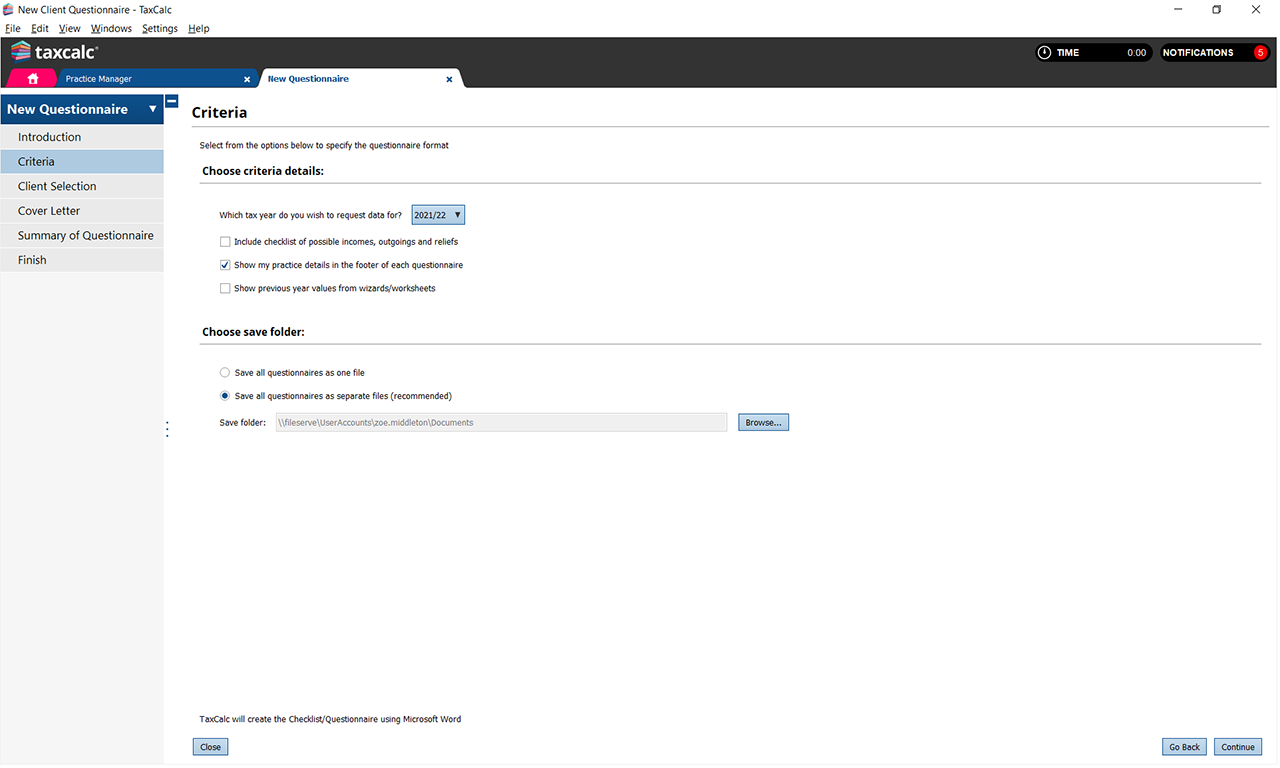Enable checklist of possible incomes checkbox
The height and width of the screenshot is (768, 1280).
click(225, 242)
